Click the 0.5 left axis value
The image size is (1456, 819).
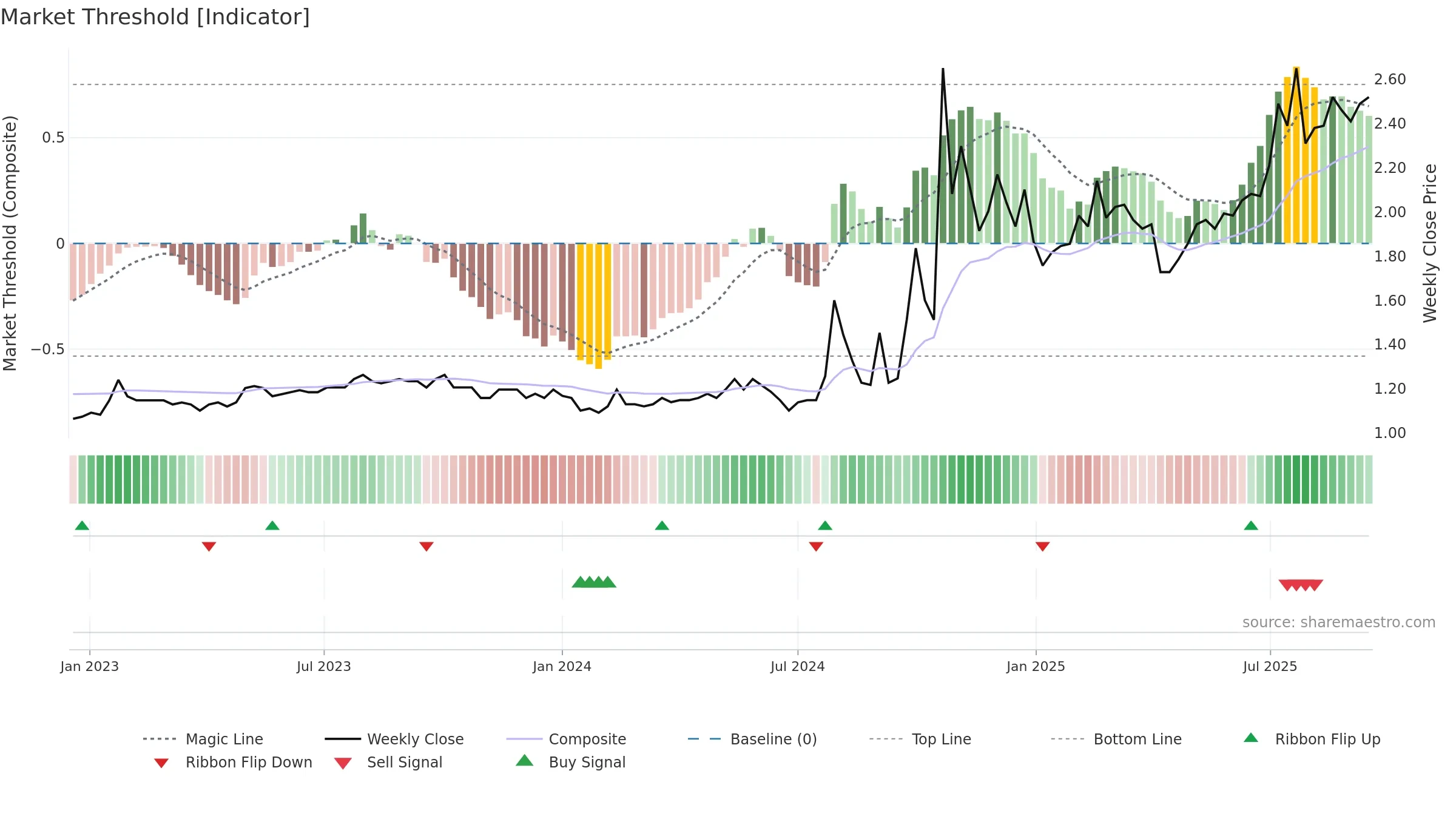(53, 138)
